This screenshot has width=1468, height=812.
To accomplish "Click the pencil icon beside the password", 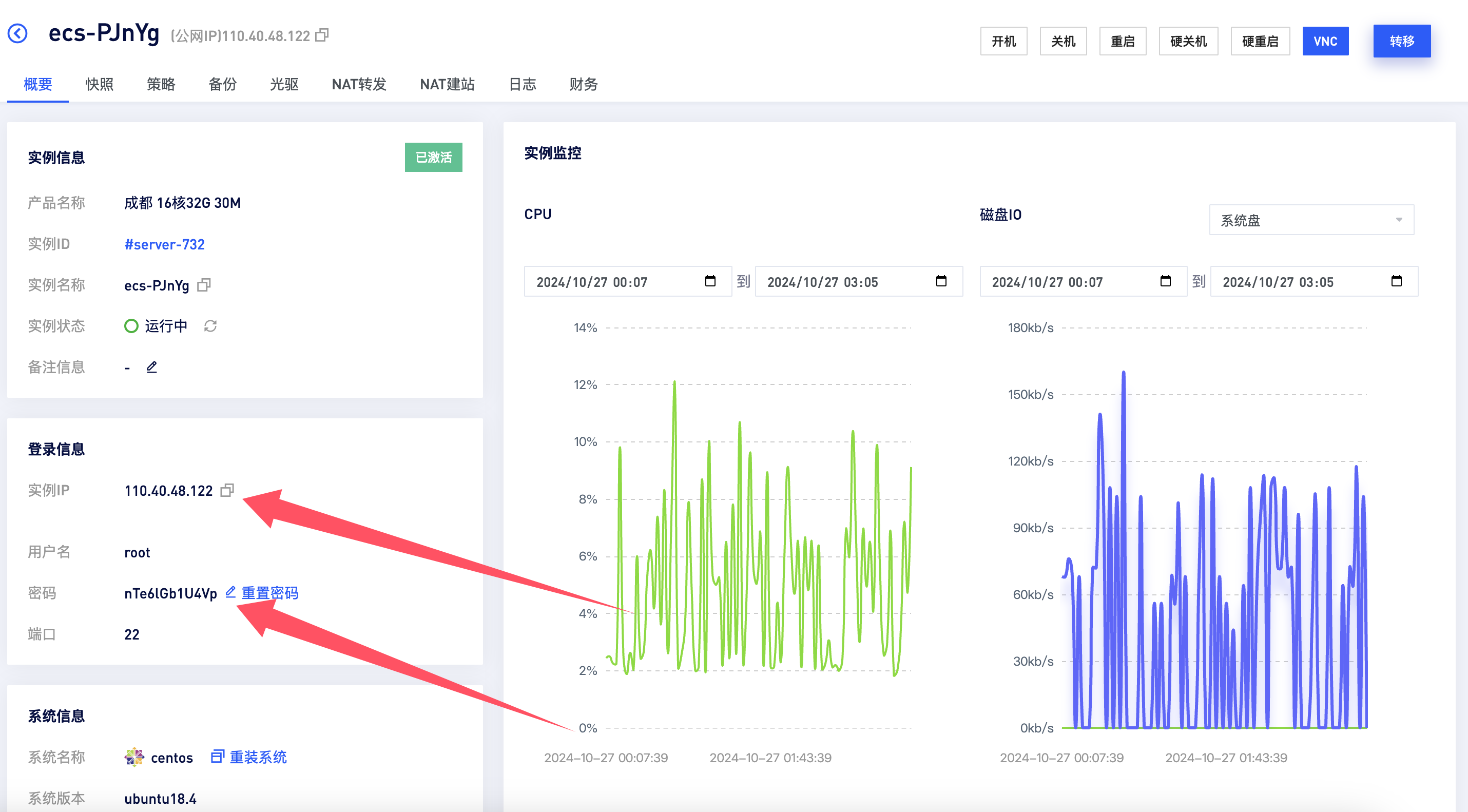I will [230, 592].
